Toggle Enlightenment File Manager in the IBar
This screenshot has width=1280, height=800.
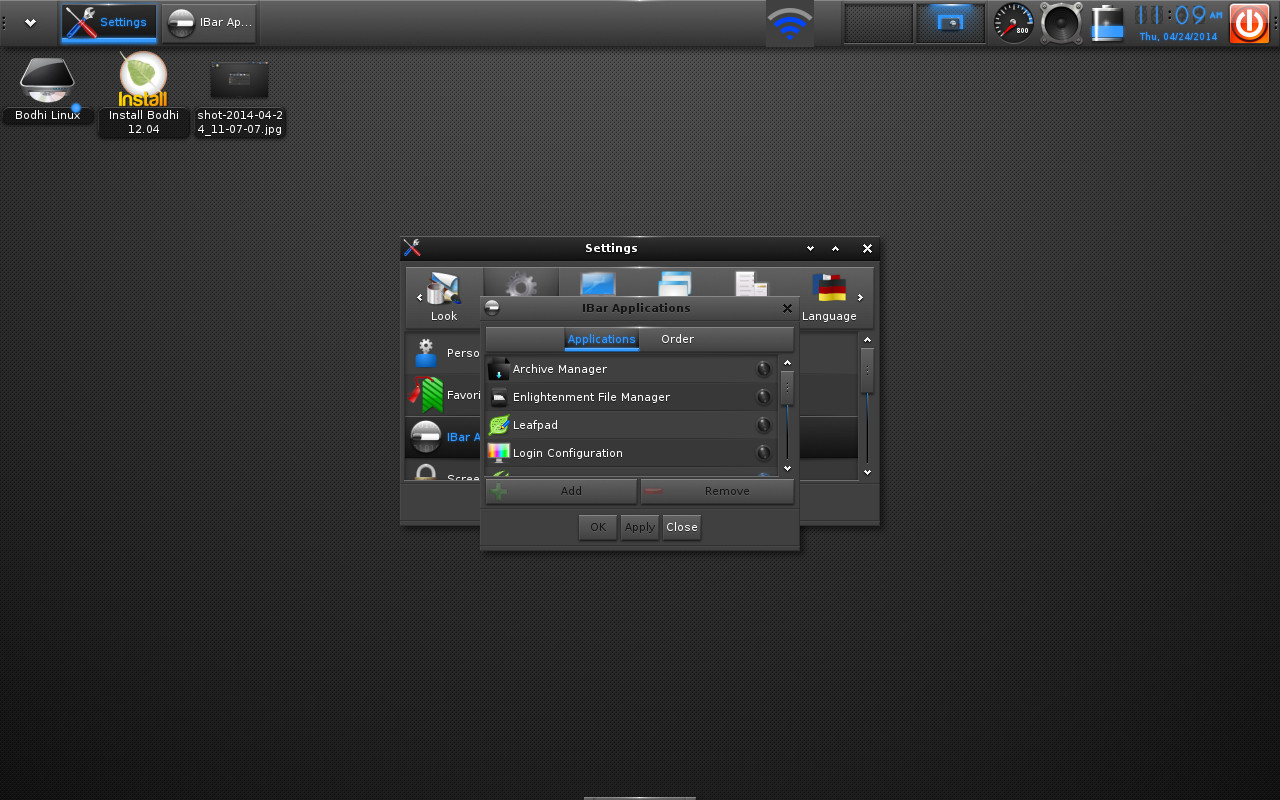click(764, 397)
